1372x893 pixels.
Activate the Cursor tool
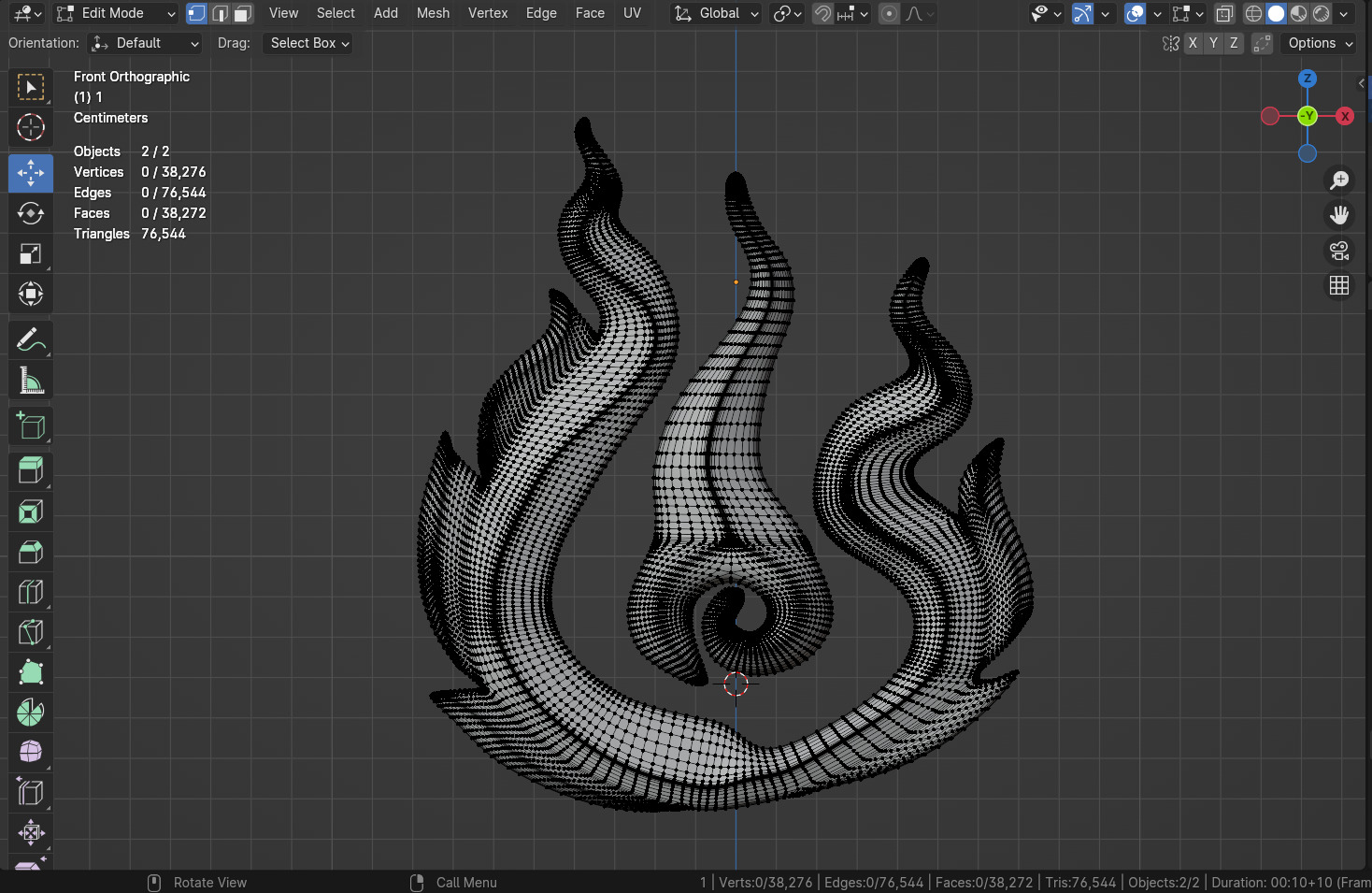[31, 127]
